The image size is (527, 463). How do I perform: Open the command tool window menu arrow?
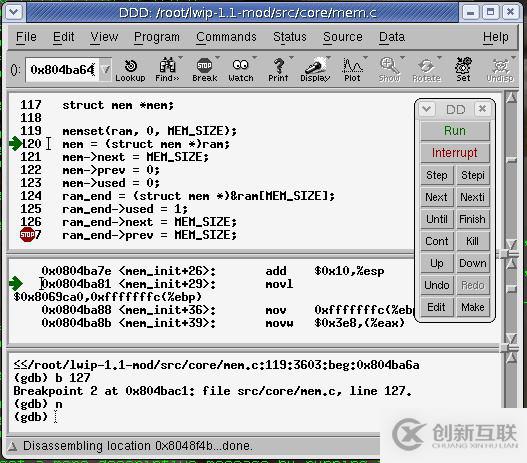coord(427,109)
